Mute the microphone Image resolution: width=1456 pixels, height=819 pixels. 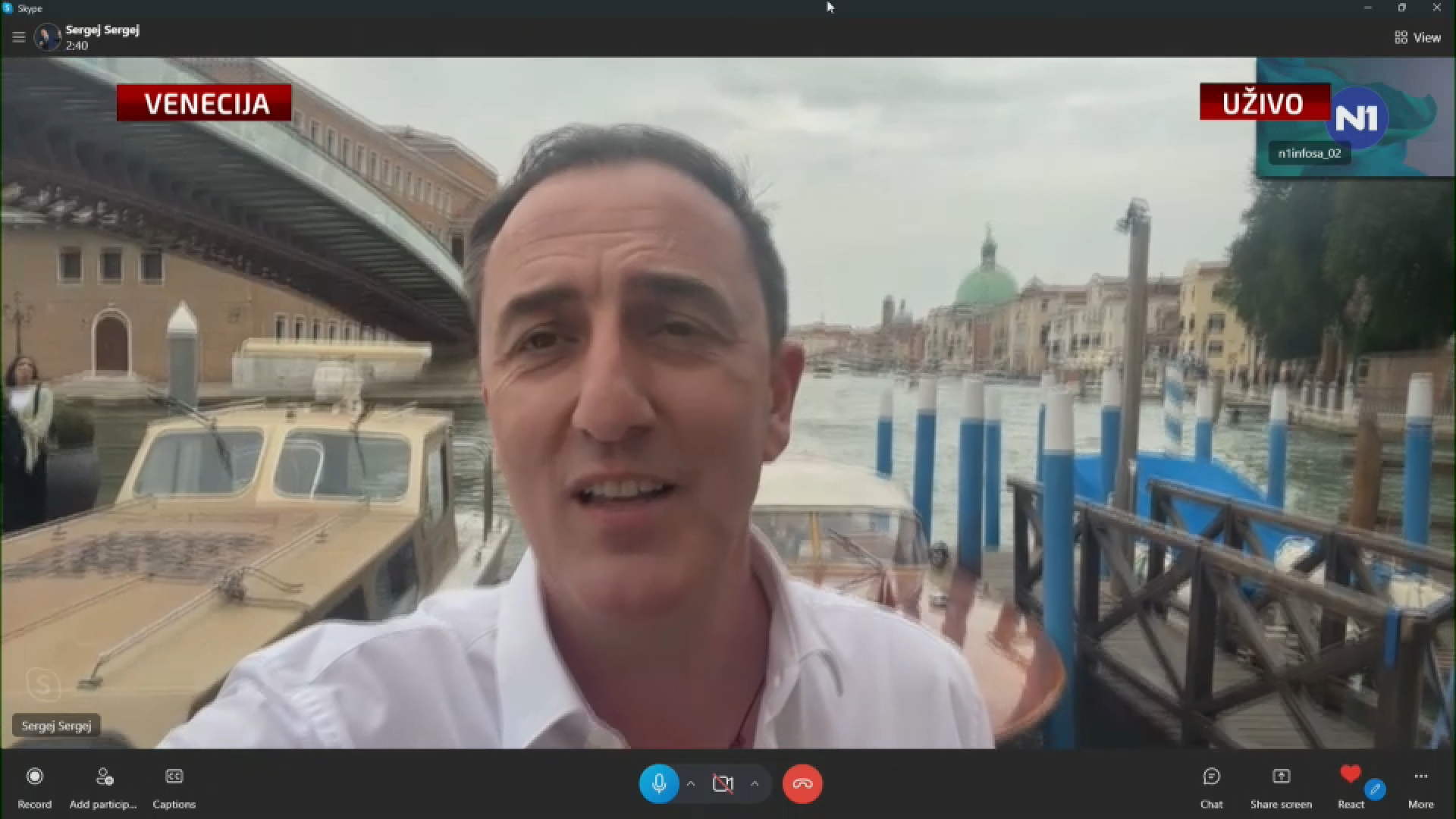658,783
